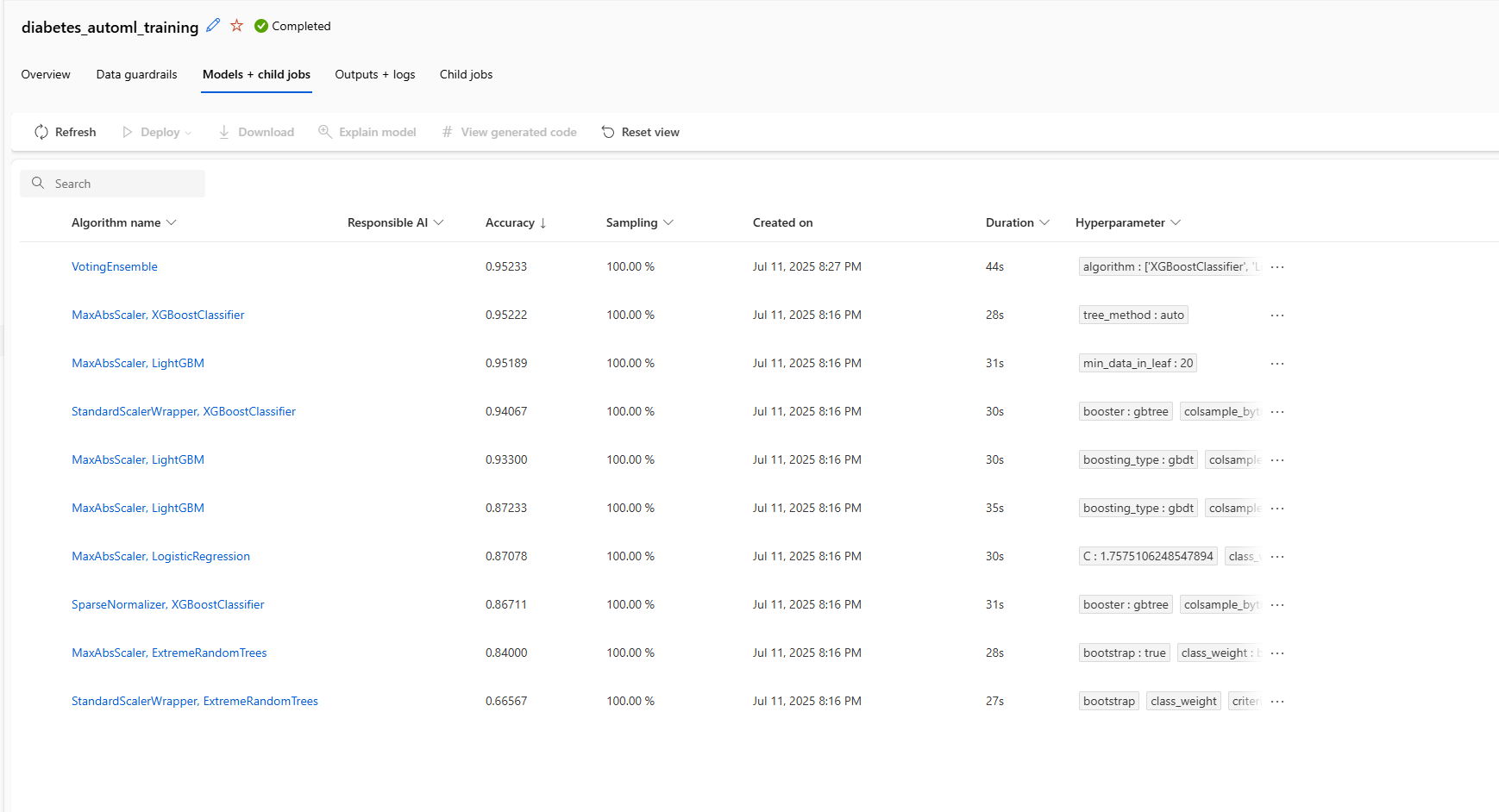Viewport: 1499px width, 812px height.
Task: Click the Accuracy descending sort arrow
Action: point(543,222)
